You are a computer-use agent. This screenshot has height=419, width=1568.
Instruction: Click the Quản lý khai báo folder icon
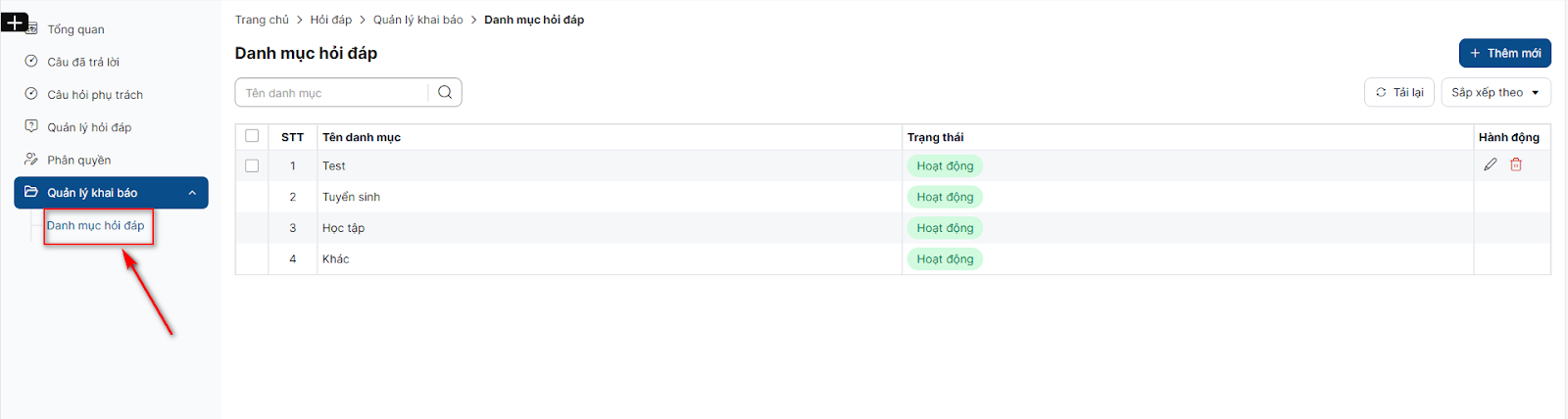coord(31,192)
